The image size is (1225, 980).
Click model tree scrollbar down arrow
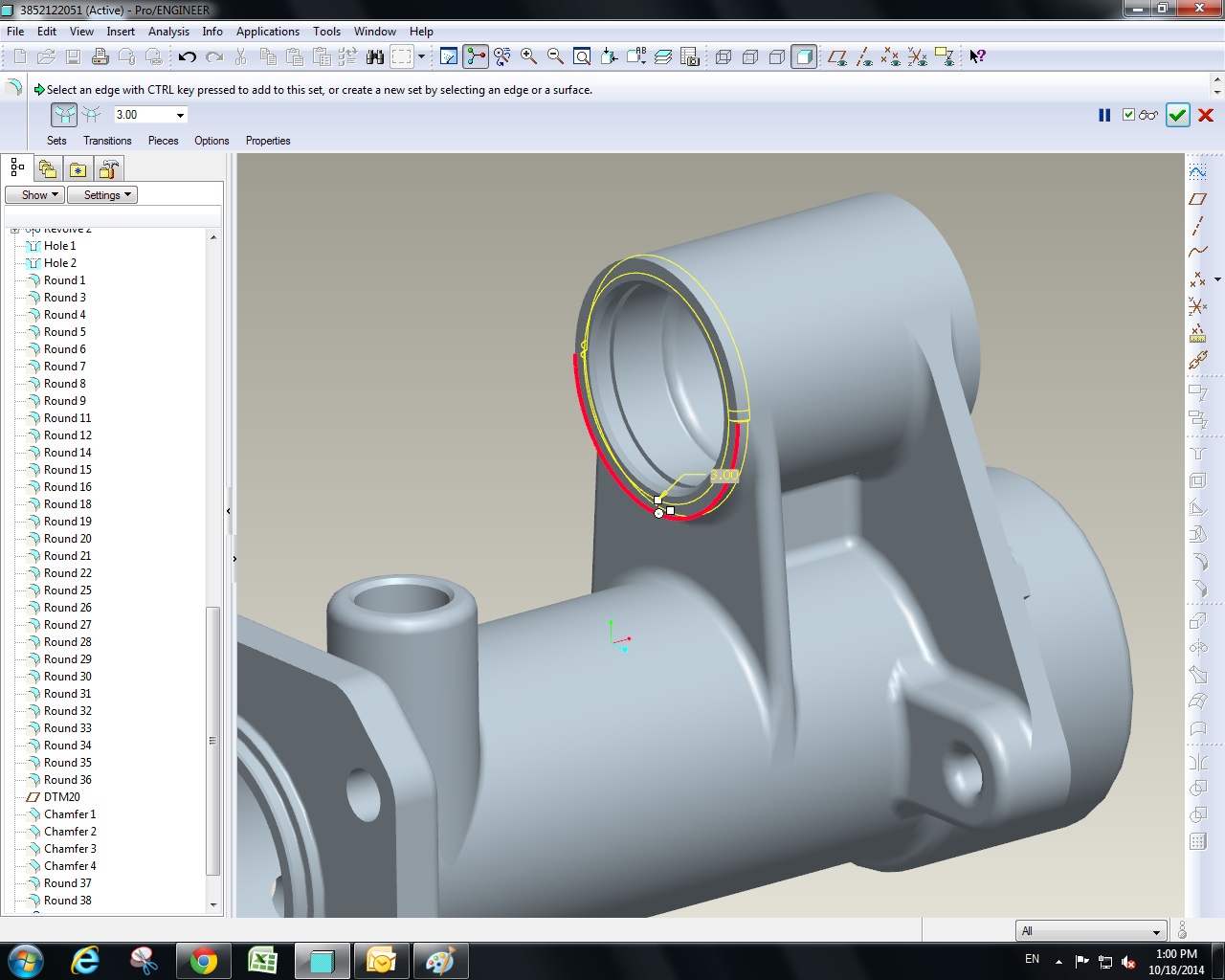[213, 904]
